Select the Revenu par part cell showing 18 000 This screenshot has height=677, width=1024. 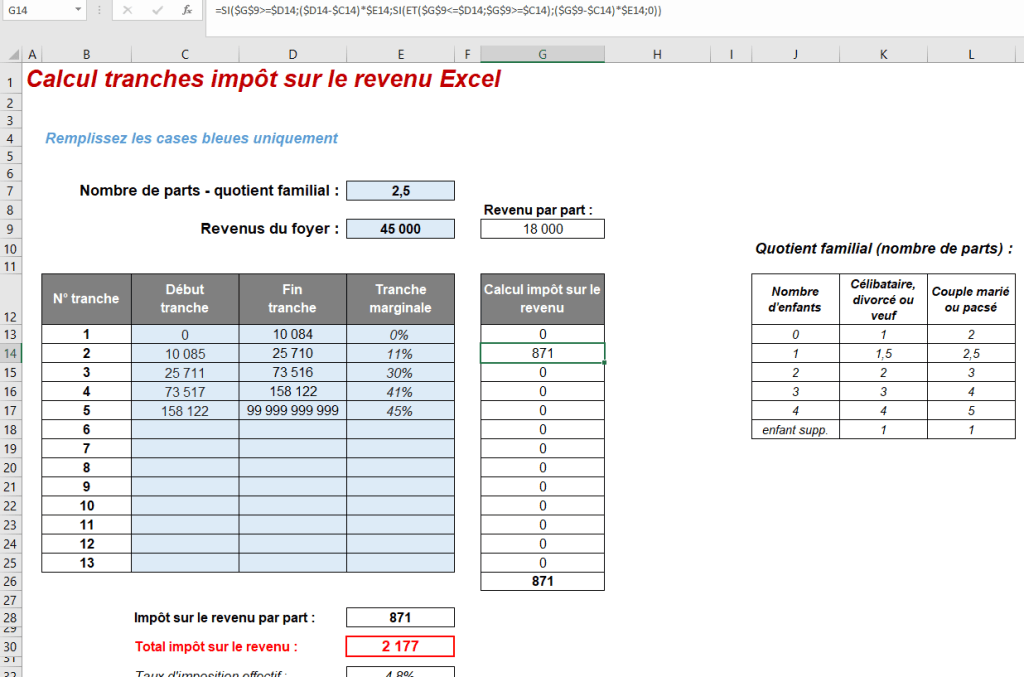[x=542, y=228]
